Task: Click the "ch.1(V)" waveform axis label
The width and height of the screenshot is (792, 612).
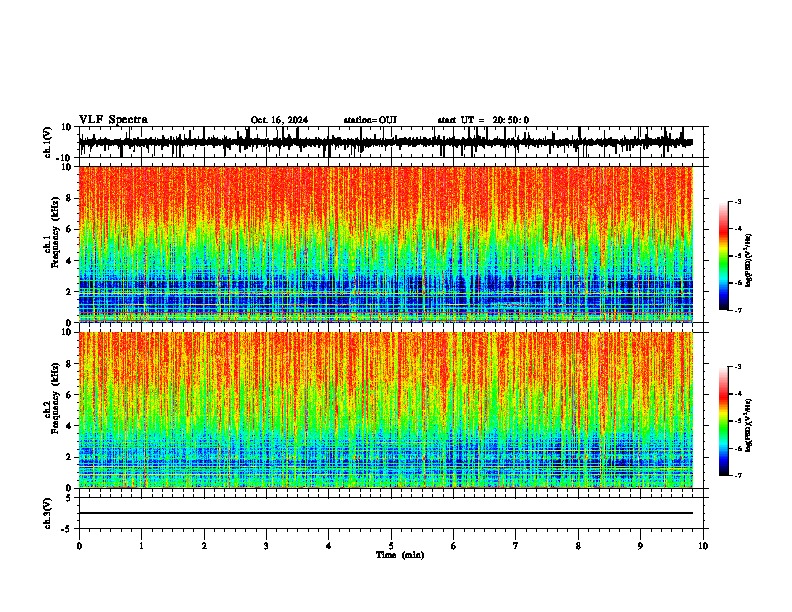Action: [48, 142]
